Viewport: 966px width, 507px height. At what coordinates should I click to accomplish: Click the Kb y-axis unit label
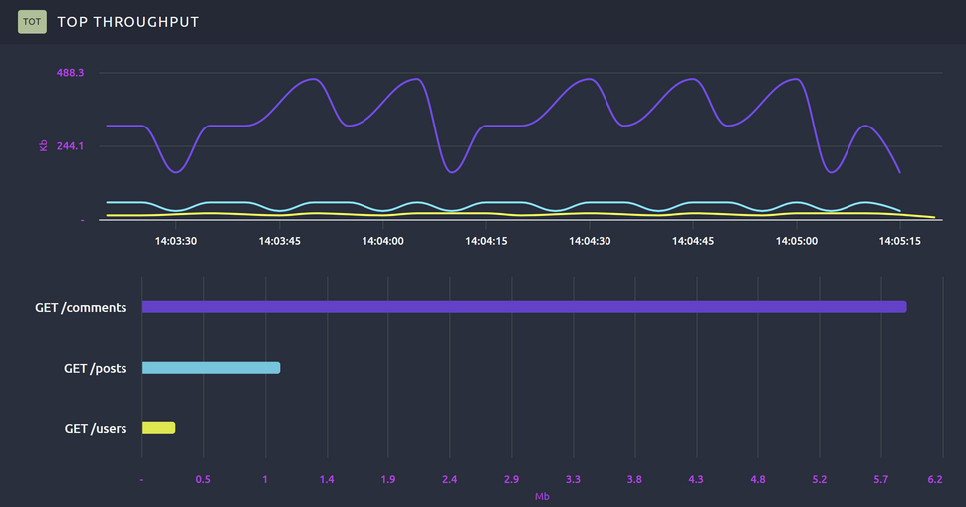(x=43, y=146)
